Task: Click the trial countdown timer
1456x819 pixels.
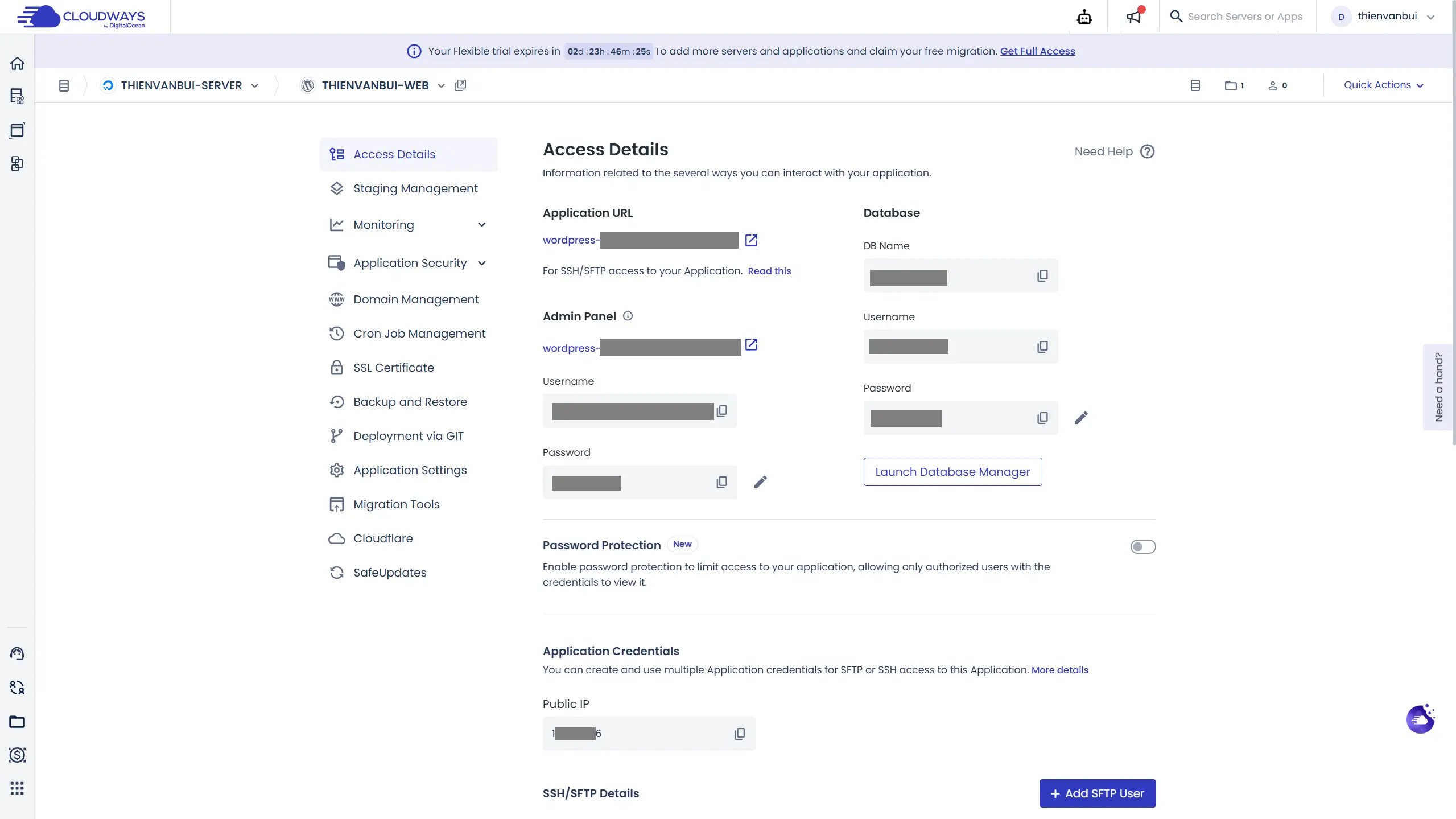Action: pos(608,51)
